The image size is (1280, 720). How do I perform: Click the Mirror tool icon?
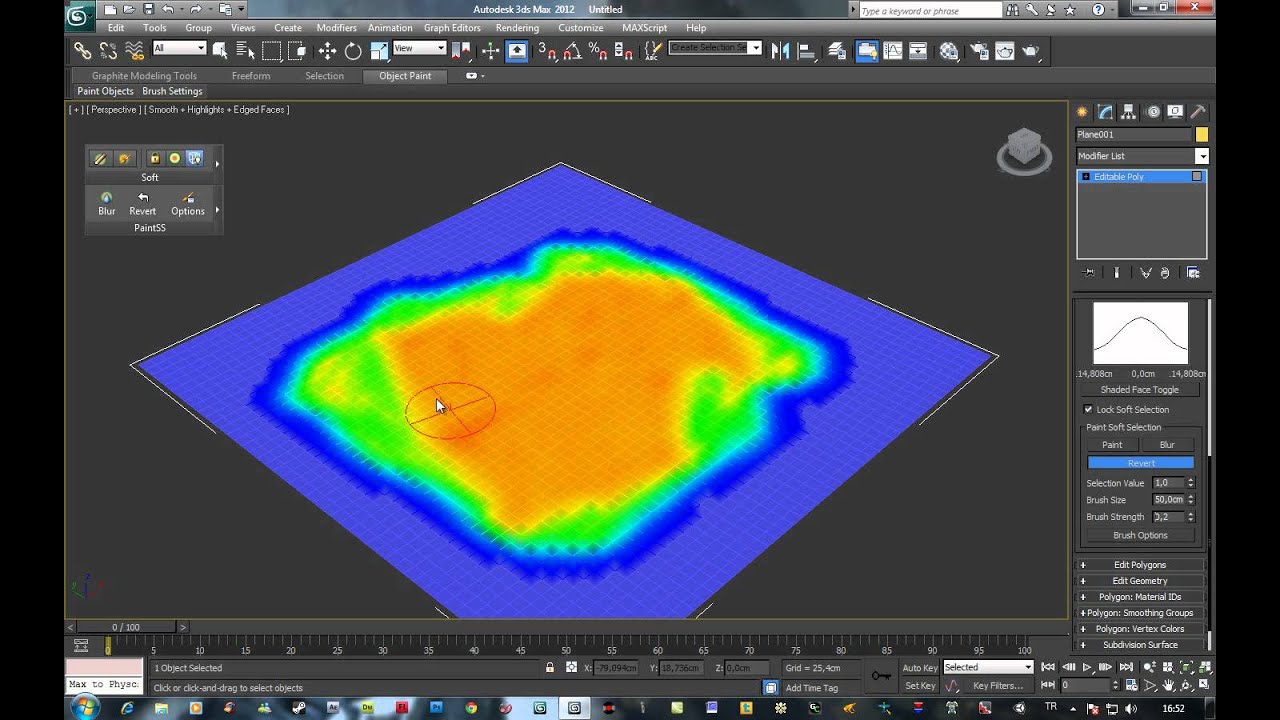pyautogui.click(x=781, y=50)
